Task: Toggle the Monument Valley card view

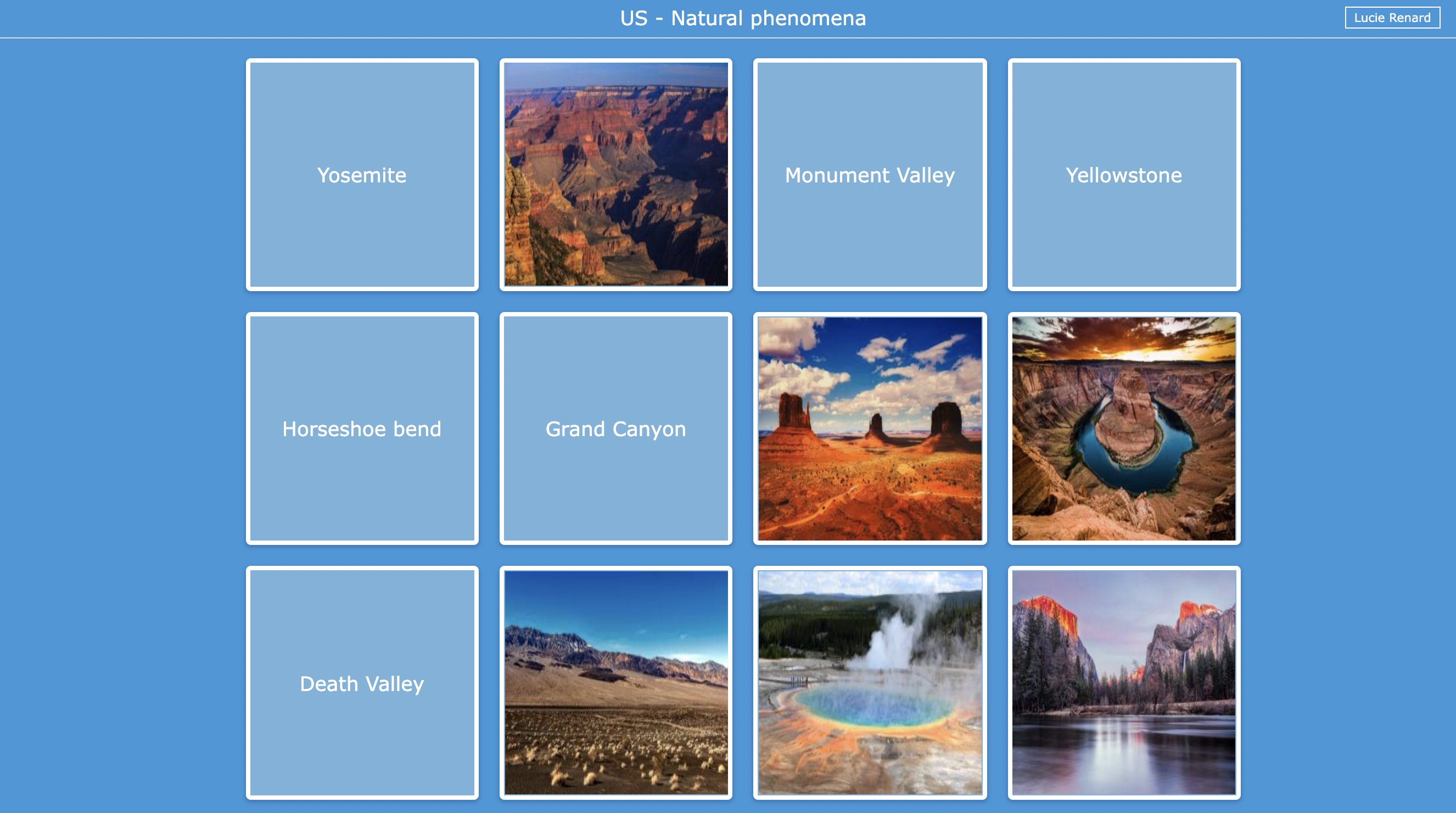Action: click(x=869, y=175)
